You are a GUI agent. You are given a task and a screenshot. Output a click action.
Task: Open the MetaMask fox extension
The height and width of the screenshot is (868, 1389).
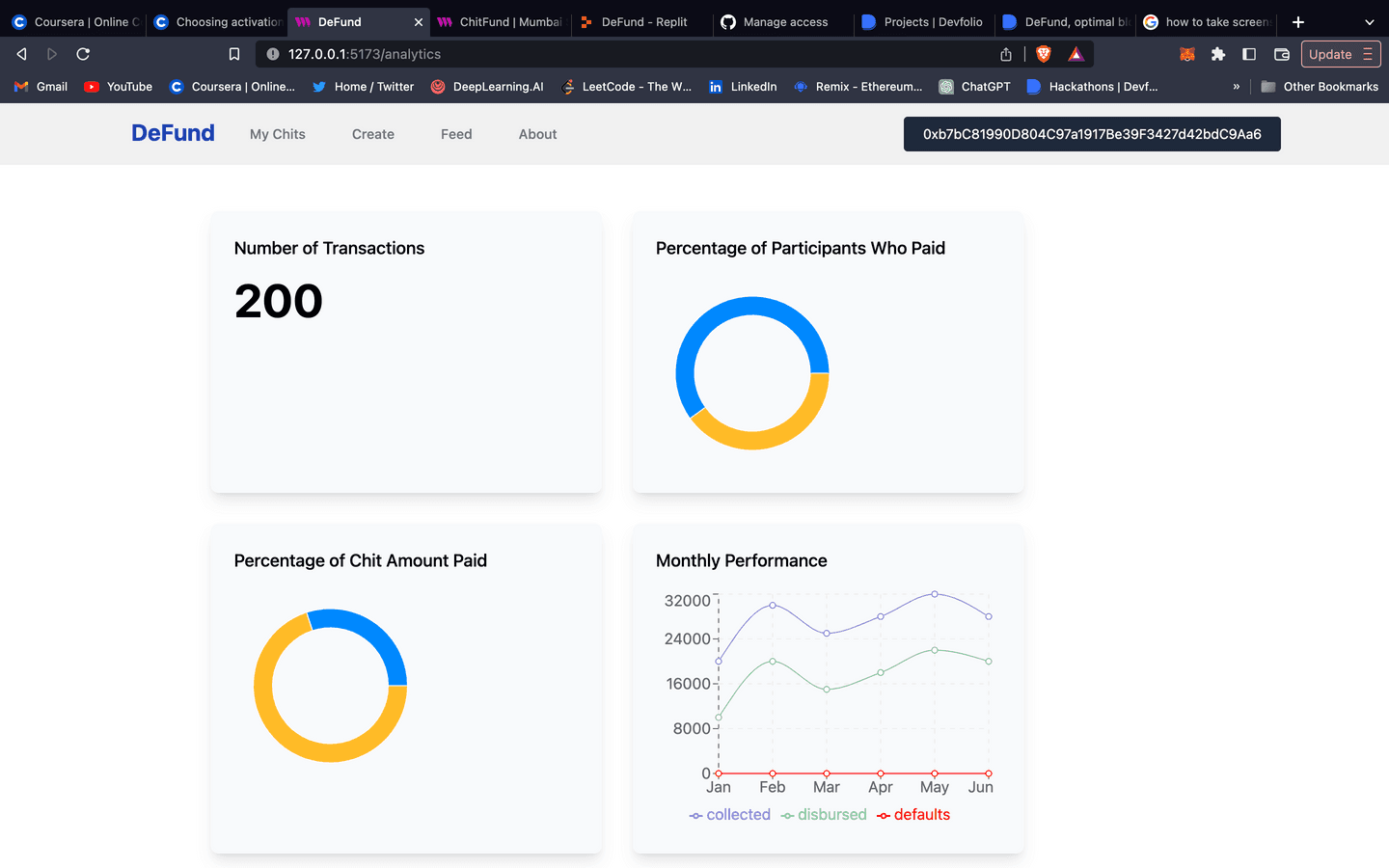point(1187,54)
